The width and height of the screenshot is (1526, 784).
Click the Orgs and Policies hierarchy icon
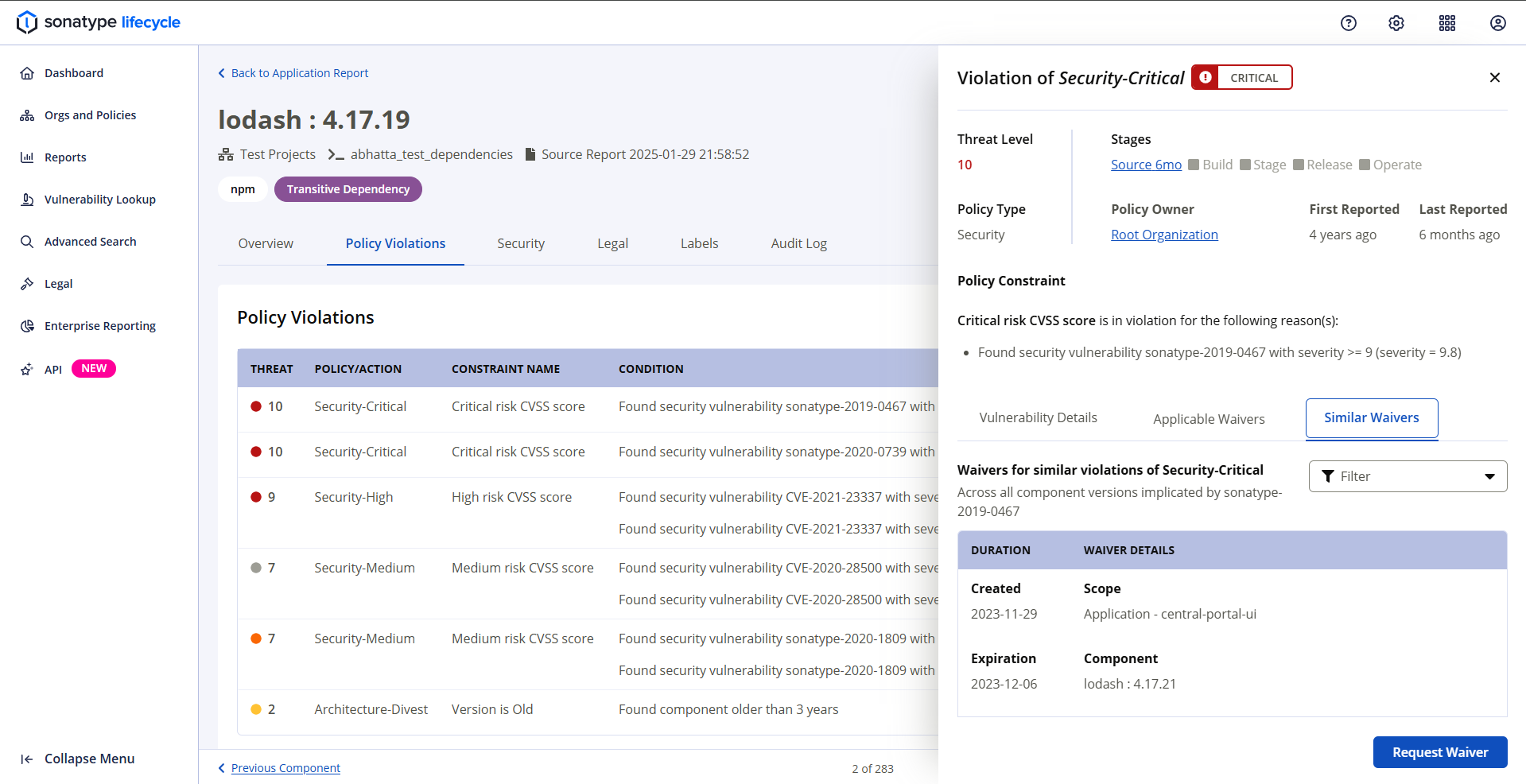(27, 115)
